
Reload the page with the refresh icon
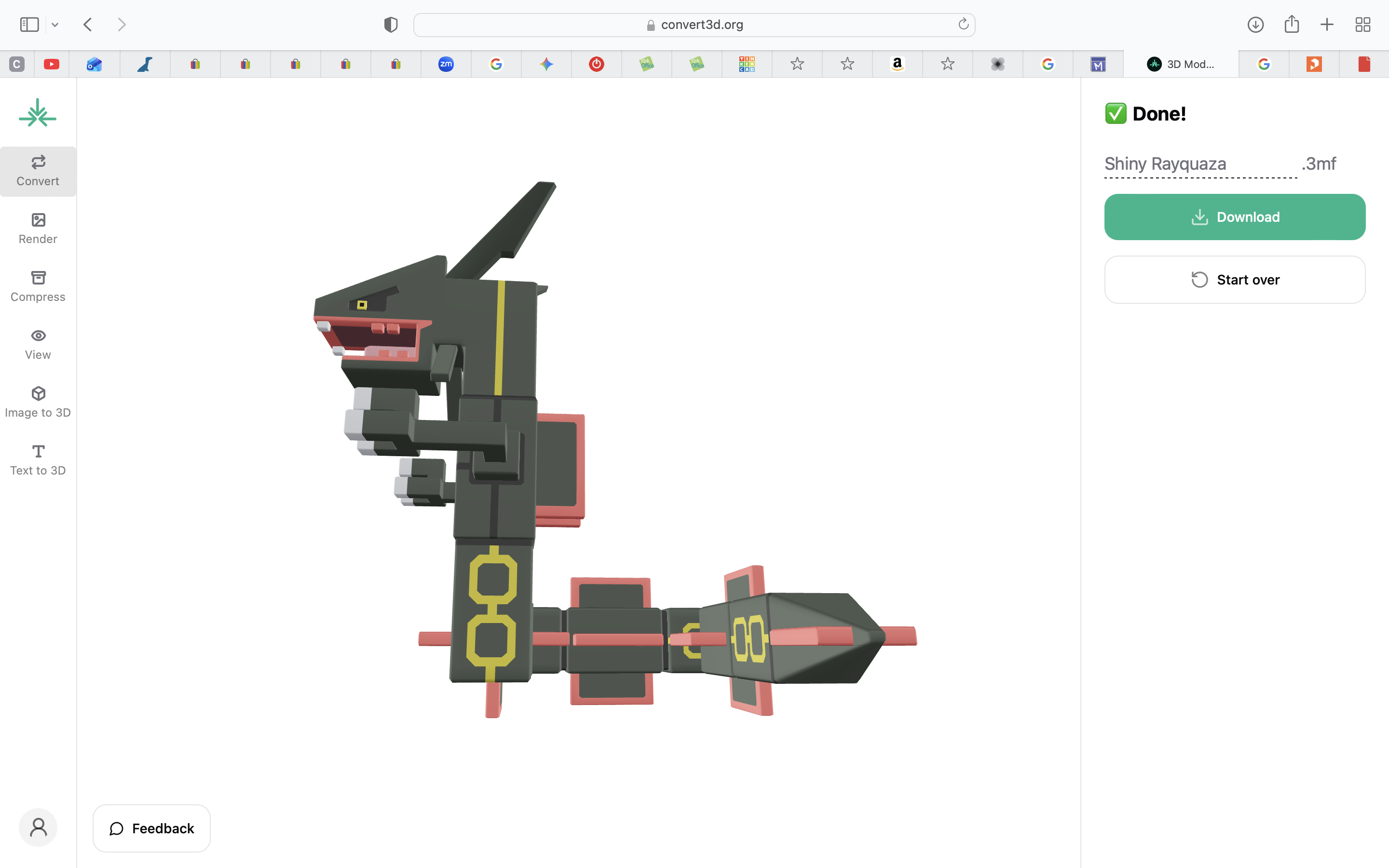point(963,24)
